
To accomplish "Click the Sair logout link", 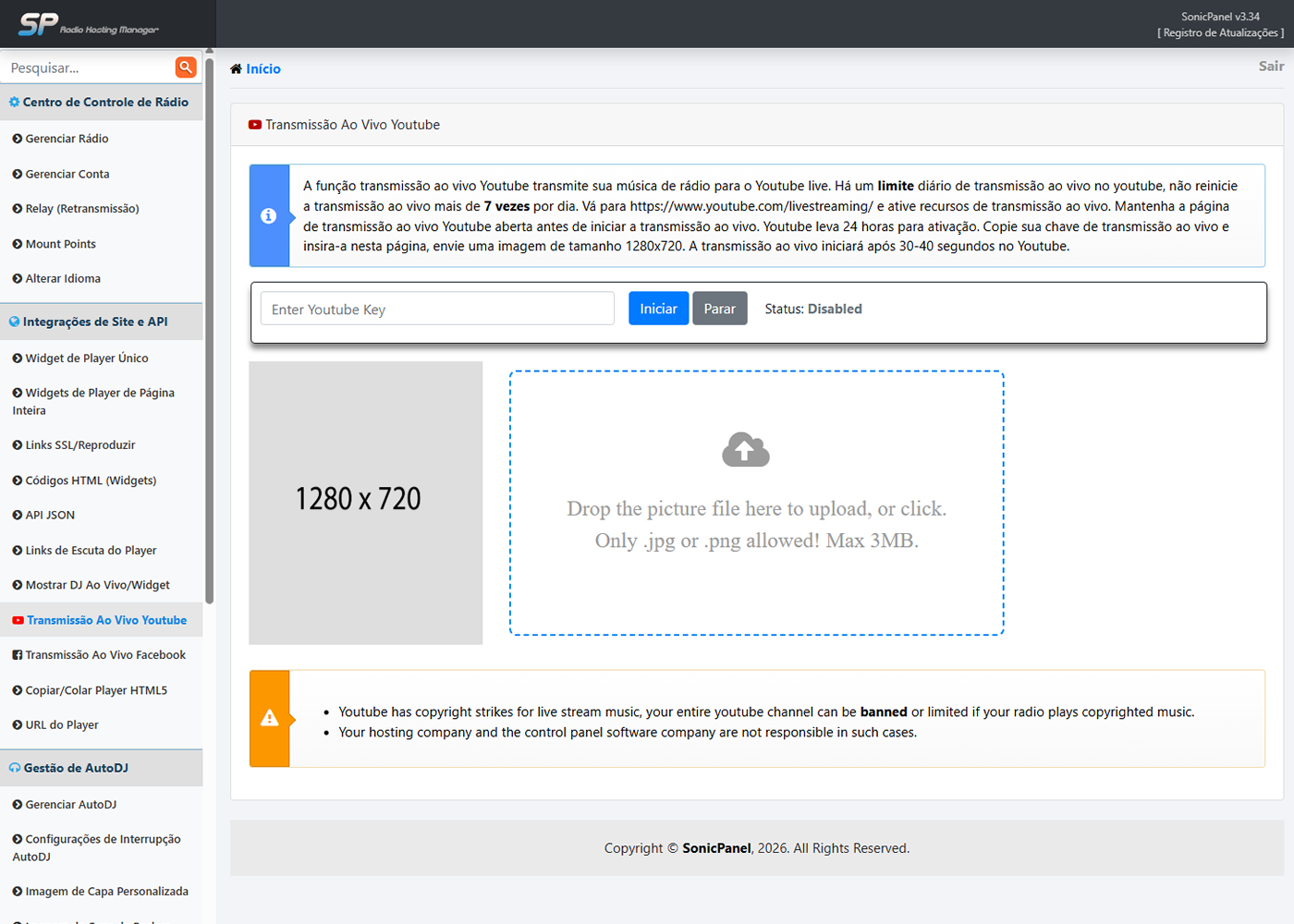I will [1271, 67].
